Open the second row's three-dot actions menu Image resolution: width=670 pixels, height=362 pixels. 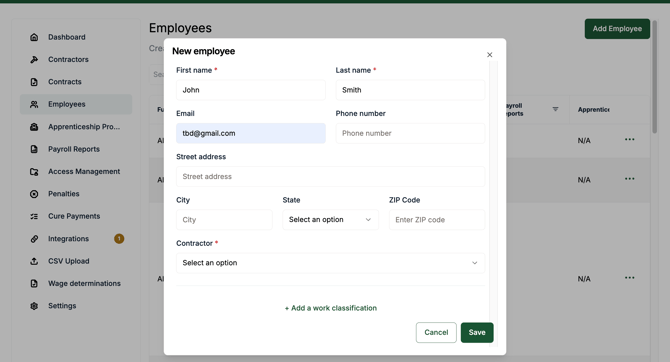click(629, 179)
